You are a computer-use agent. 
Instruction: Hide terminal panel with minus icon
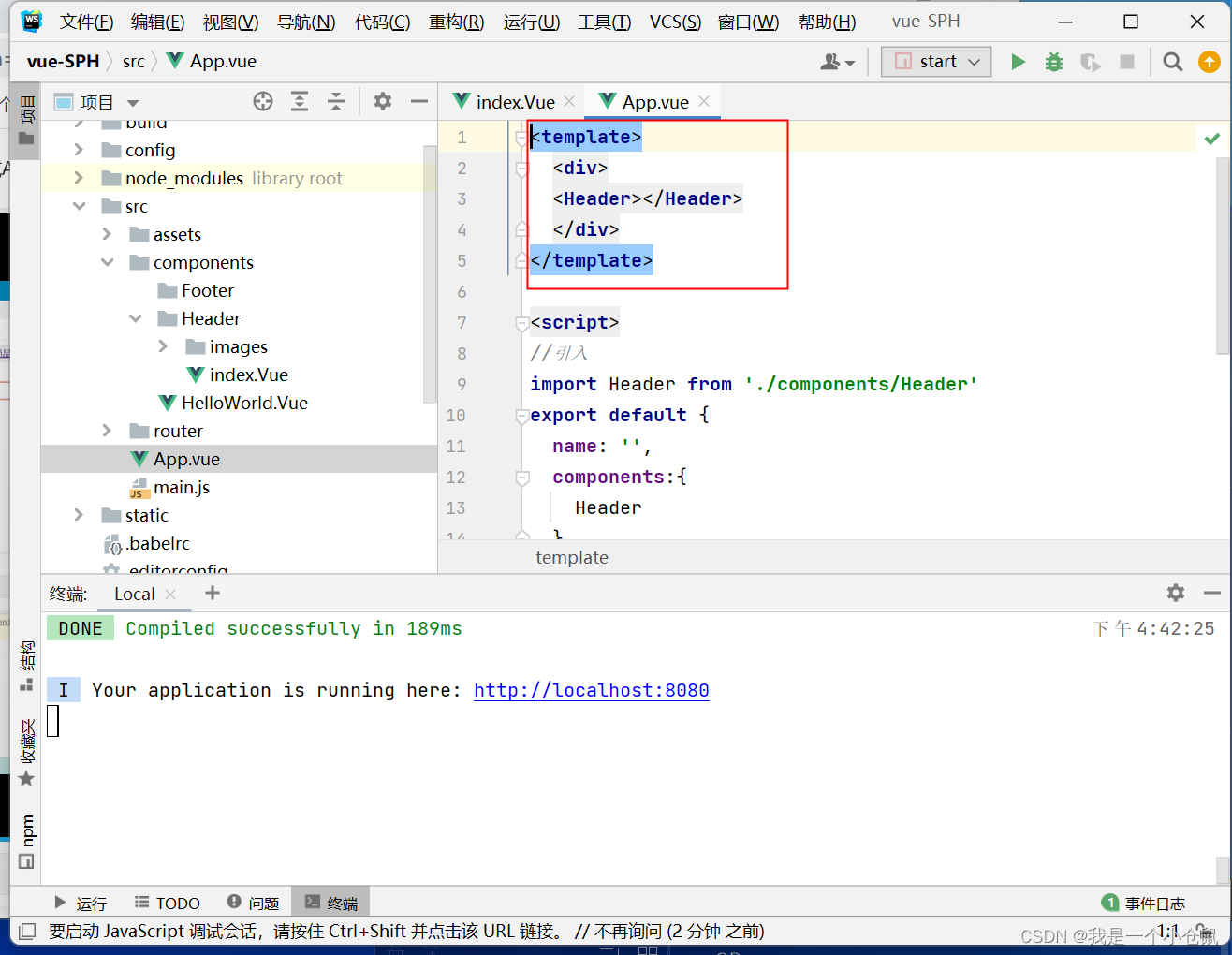click(x=1212, y=593)
